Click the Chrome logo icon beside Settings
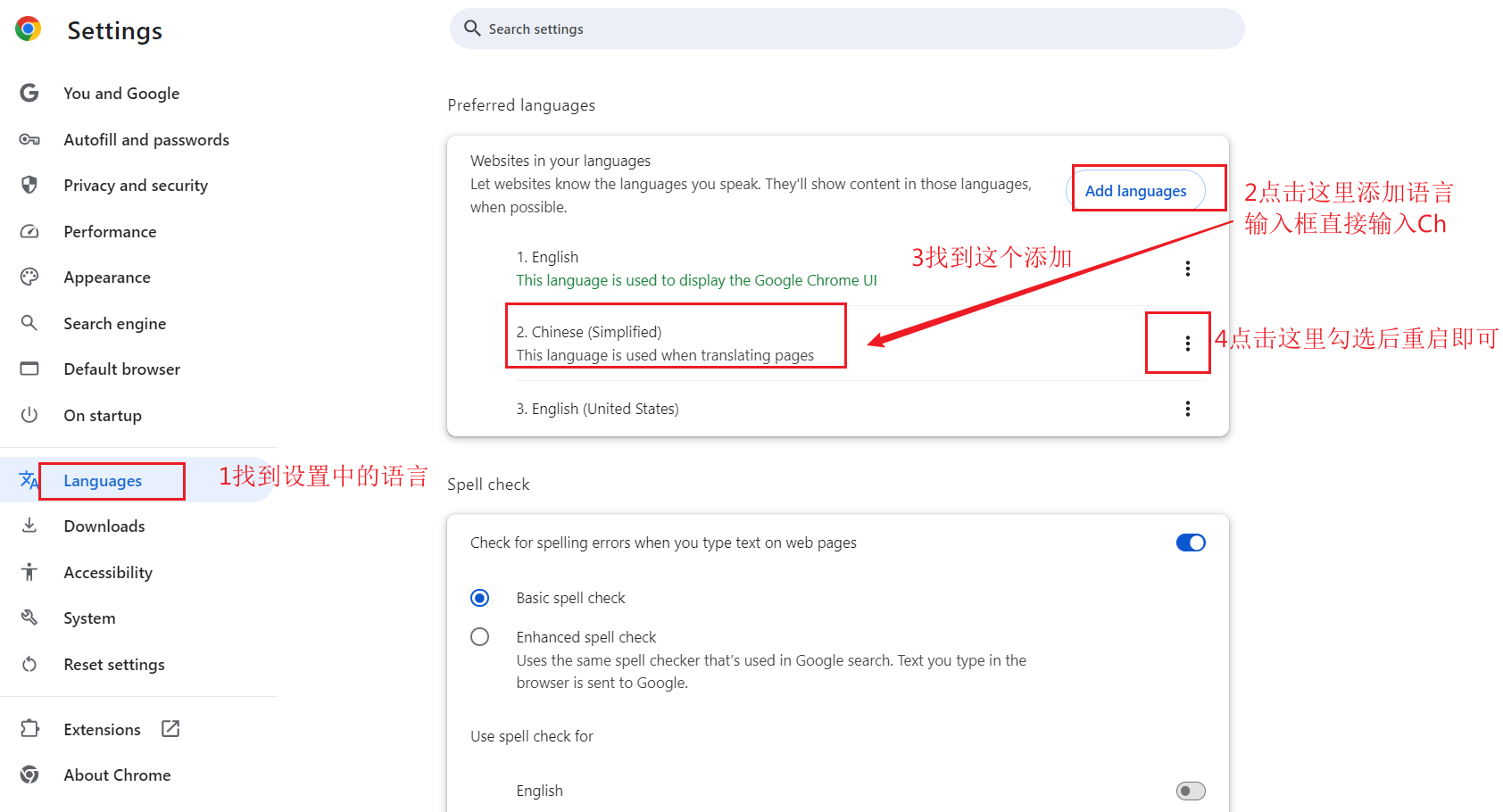This screenshot has height=812, width=1503. 29,29
